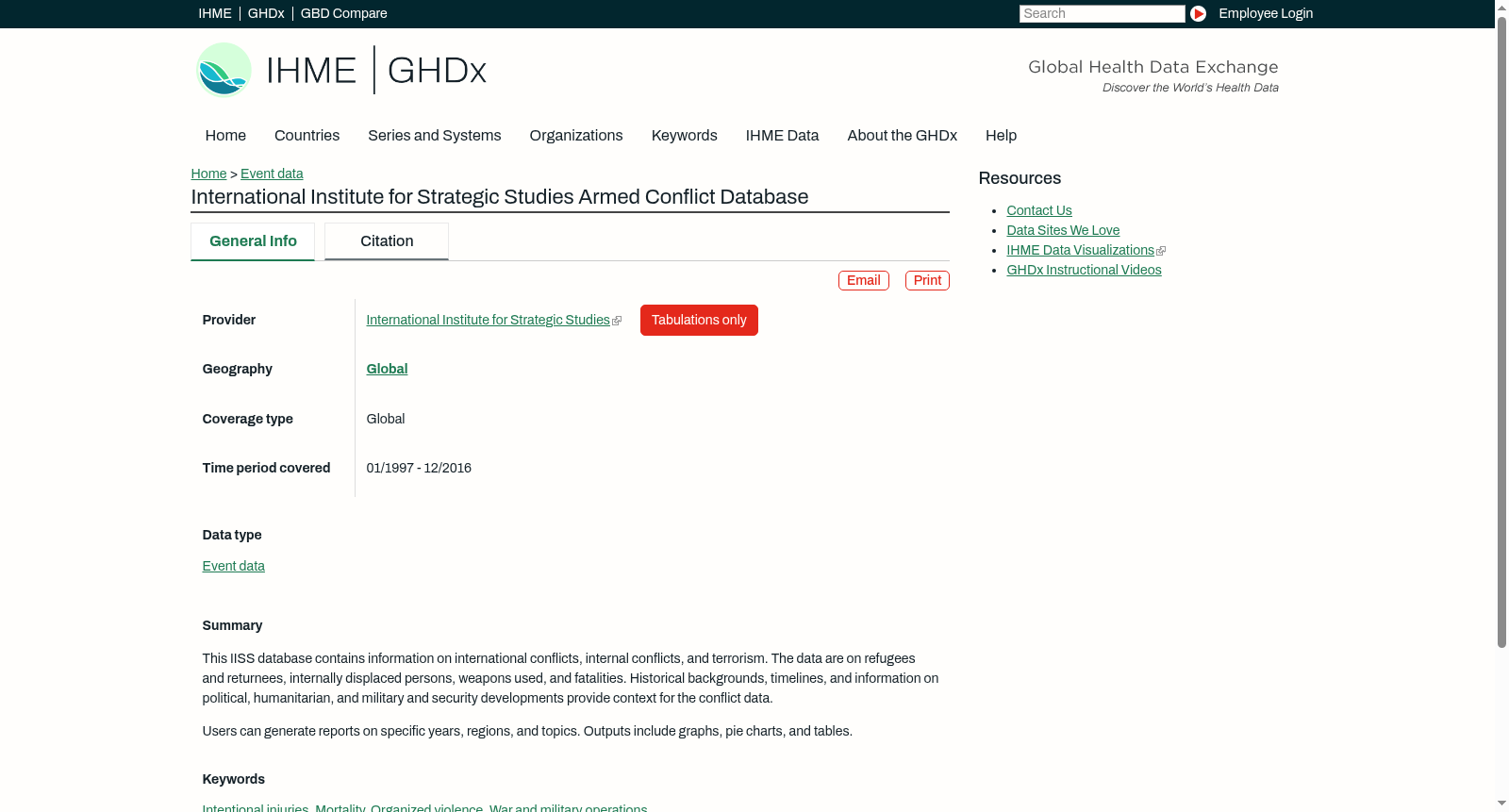The height and width of the screenshot is (812, 1509).
Task: Click the vertical scrollbar thumb
Action: pos(1501,332)
